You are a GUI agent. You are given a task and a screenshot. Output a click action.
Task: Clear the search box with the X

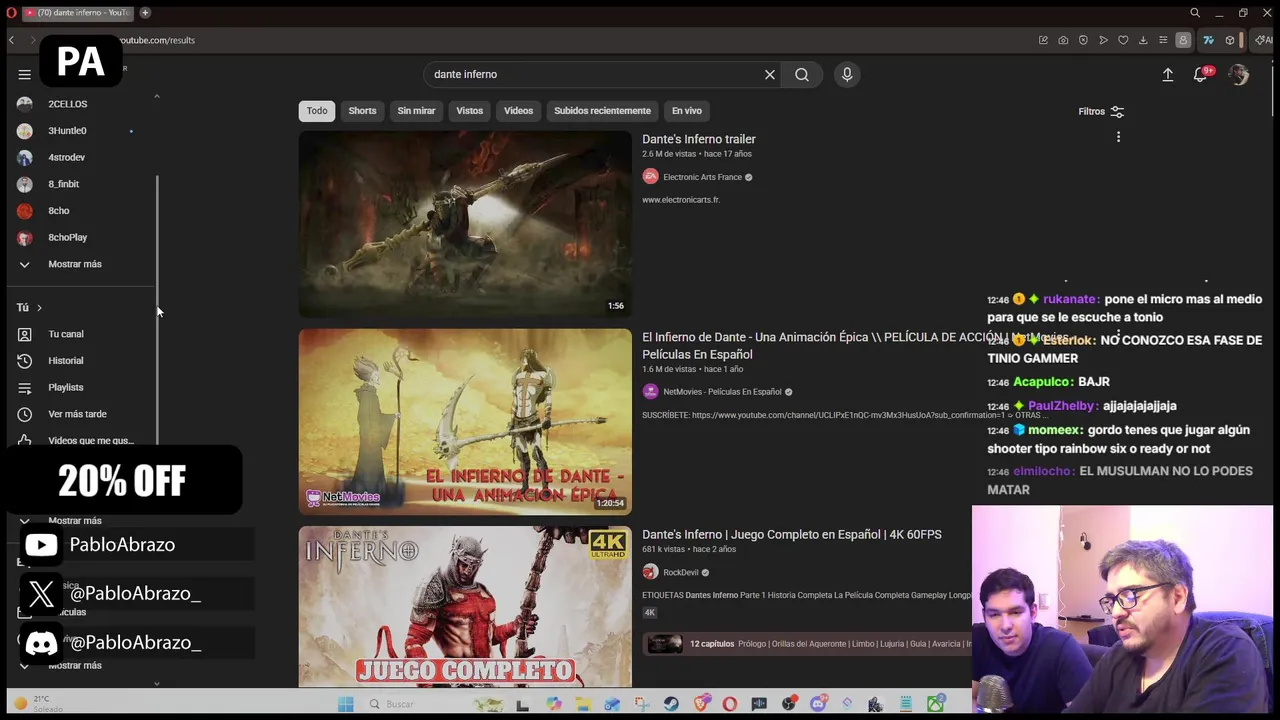click(x=770, y=74)
